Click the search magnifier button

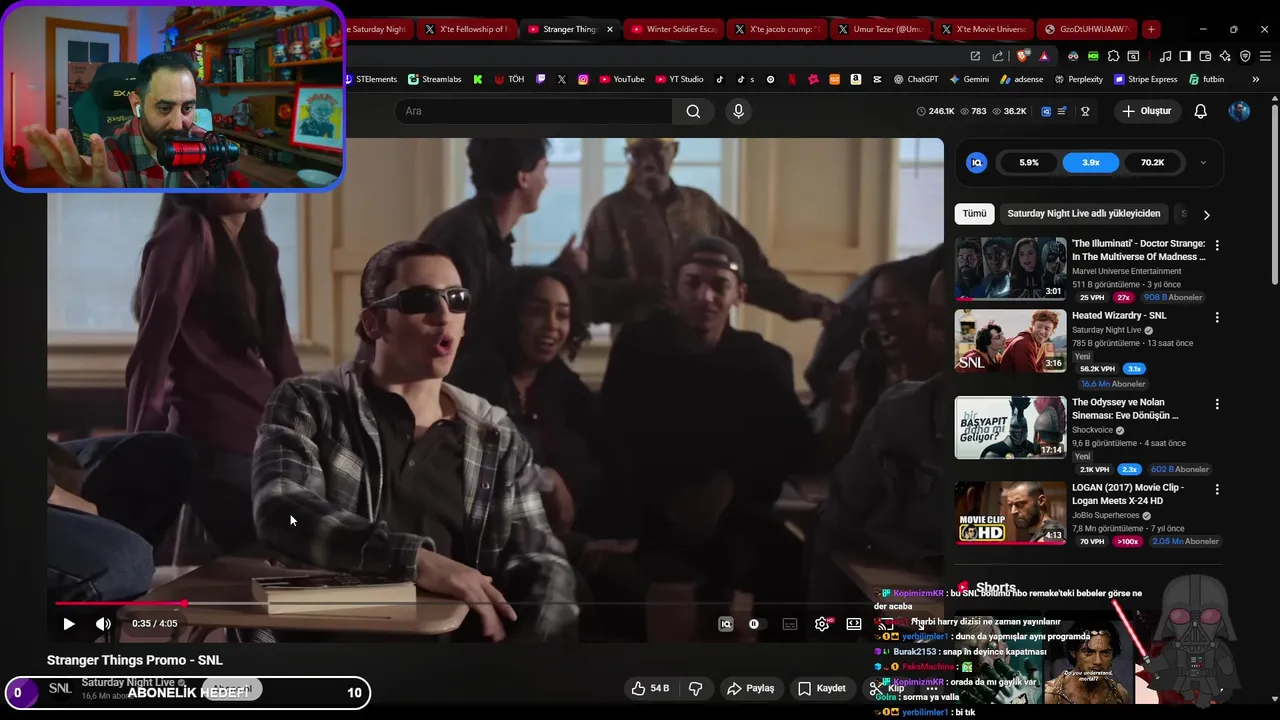pyautogui.click(x=693, y=111)
